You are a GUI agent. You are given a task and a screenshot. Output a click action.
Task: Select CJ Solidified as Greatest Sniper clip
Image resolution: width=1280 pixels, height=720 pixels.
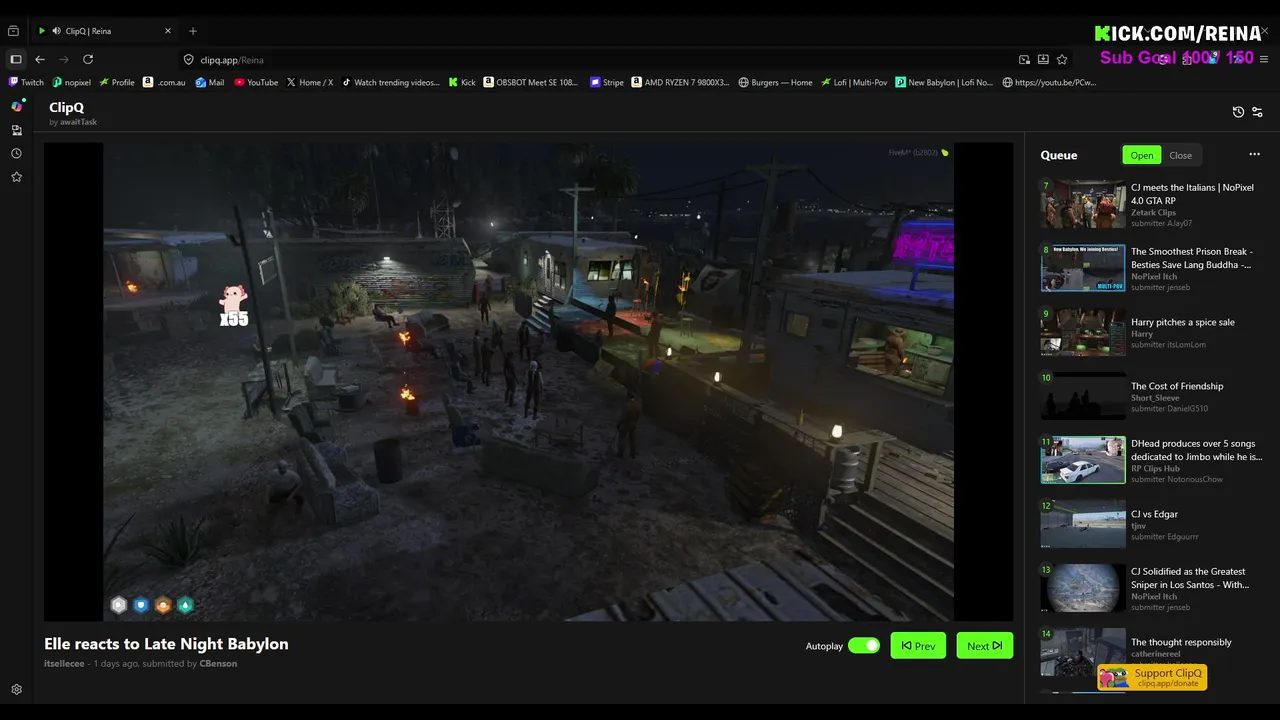pyautogui.click(x=1151, y=588)
